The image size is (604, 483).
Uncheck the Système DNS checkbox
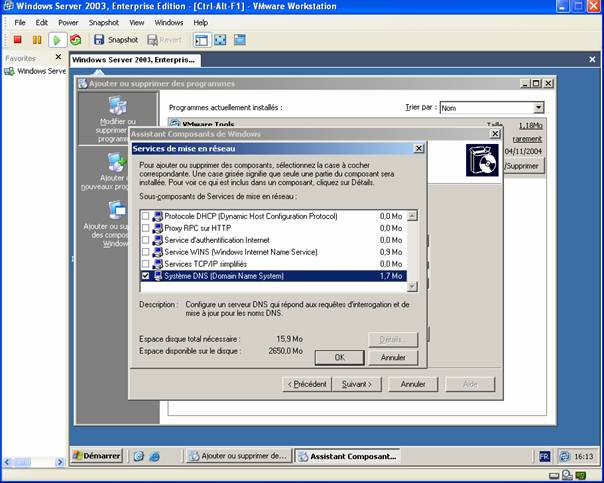146,276
